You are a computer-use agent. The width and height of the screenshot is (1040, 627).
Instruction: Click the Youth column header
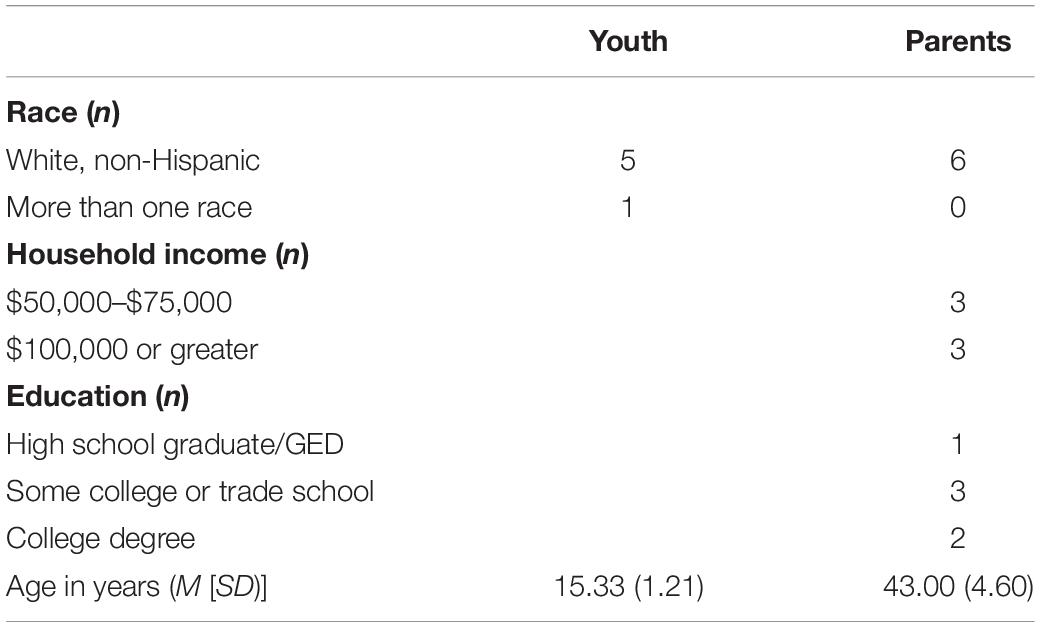pyautogui.click(x=627, y=41)
